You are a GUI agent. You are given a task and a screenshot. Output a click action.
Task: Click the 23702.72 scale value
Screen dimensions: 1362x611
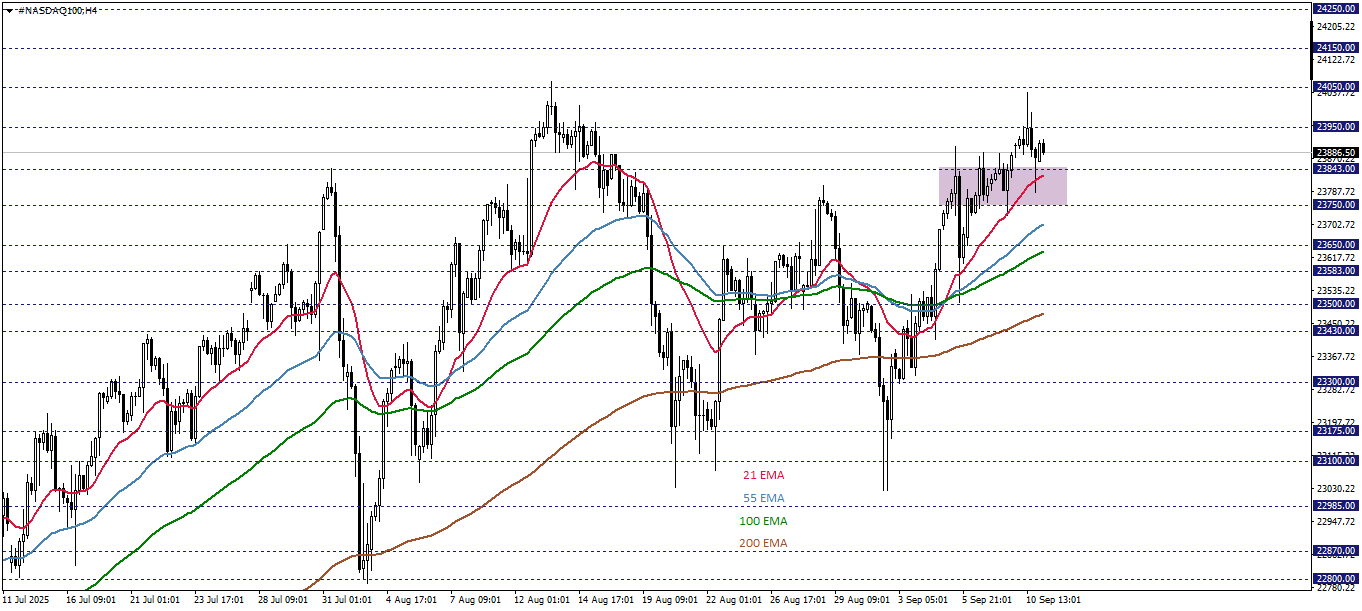pyautogui.click(x=1336, y=225)
